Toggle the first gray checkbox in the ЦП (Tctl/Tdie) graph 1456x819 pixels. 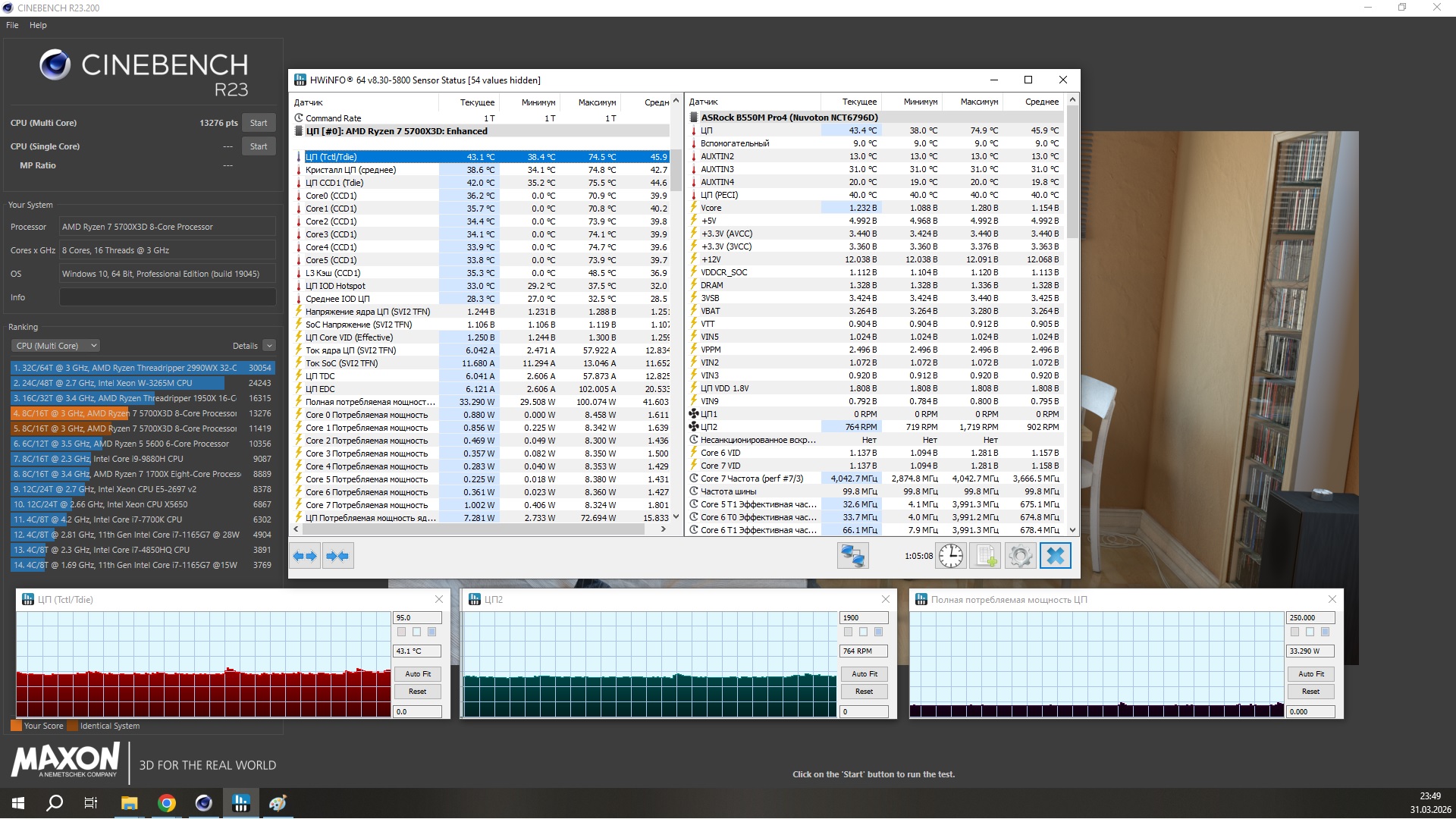(x=402, y=632)
